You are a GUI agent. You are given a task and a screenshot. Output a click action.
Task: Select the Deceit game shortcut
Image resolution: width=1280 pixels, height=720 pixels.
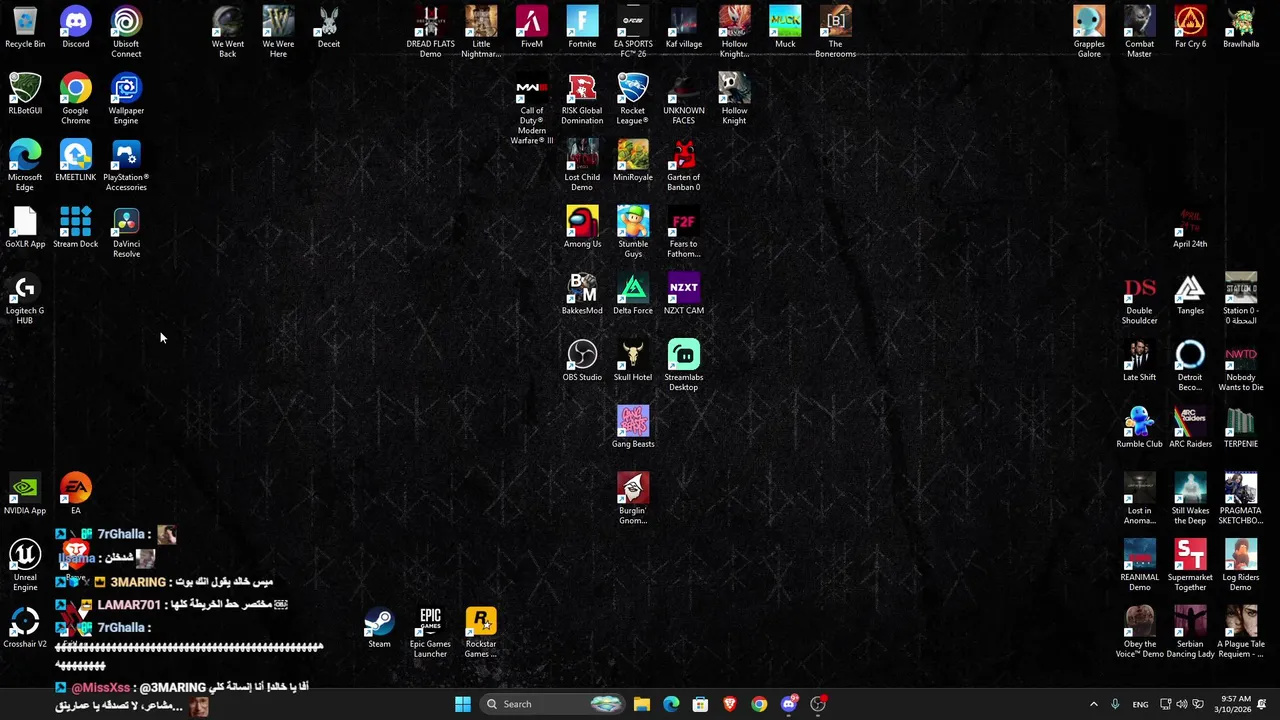(329, 28)
